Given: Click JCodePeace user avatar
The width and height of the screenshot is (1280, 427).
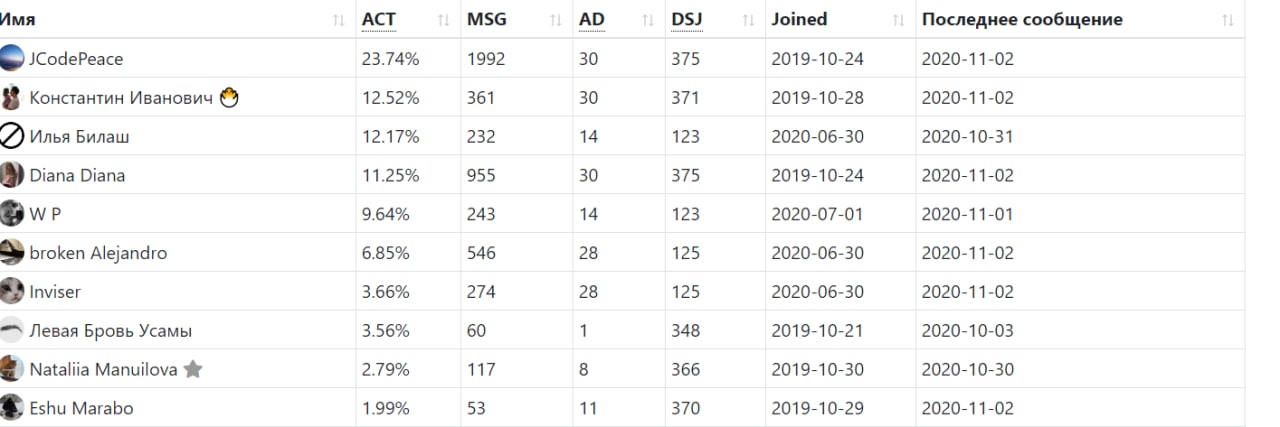Looking at the screenshot, I should pyautogui.click(x=12, y=58).
